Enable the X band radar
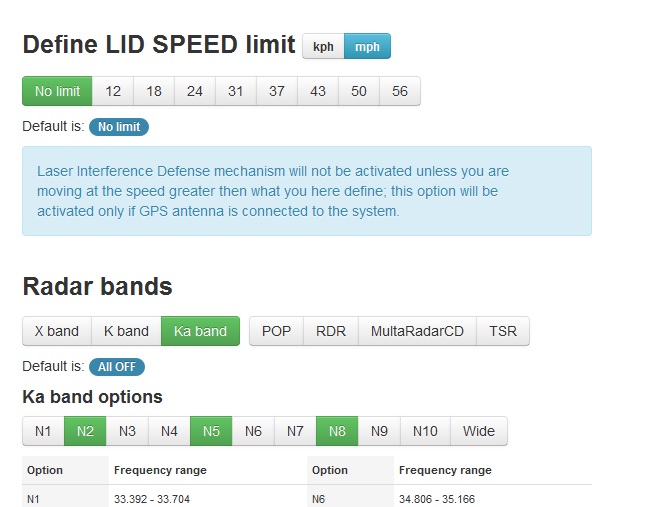Image resolution: width=659 pixels, height=507 pixels. [56, 331]
